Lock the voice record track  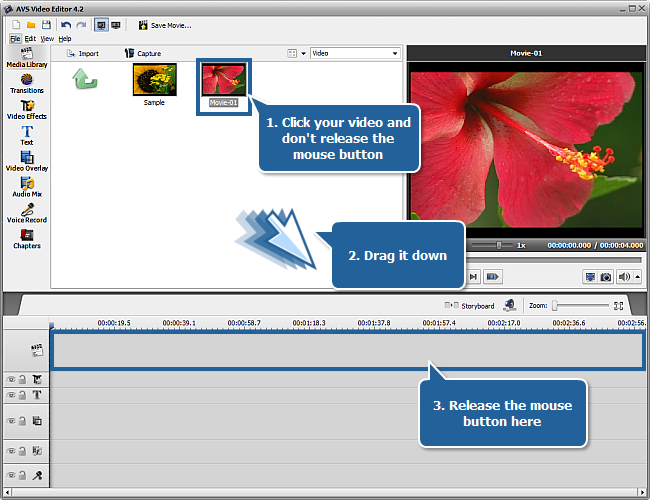coord(22,475)
